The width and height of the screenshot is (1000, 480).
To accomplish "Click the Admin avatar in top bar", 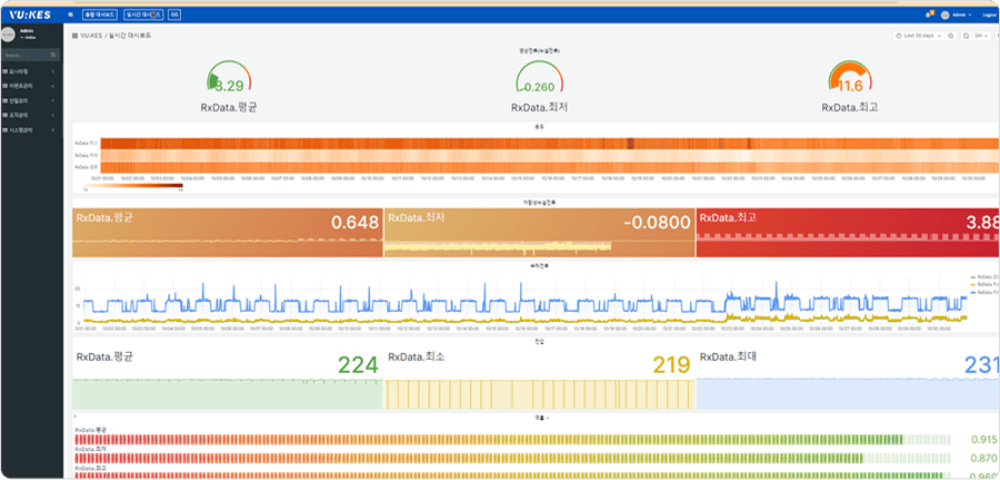I will (946, 15).
